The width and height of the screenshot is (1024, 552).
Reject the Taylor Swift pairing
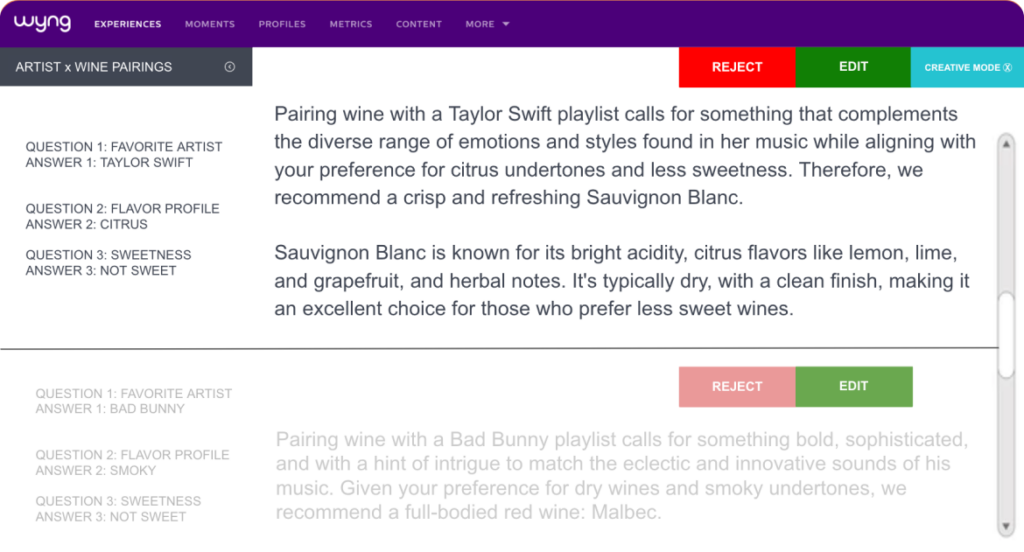(x=737, y=67)
